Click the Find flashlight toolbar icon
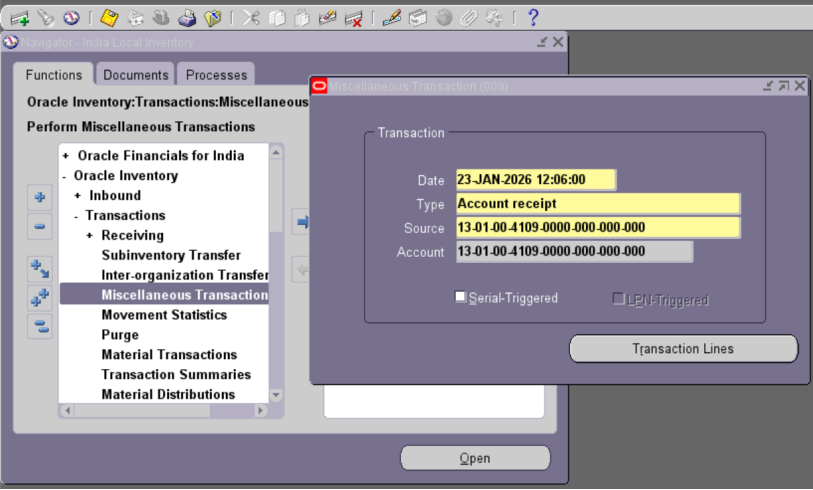This screenshot has height=490, width=813. click(46, 19)
